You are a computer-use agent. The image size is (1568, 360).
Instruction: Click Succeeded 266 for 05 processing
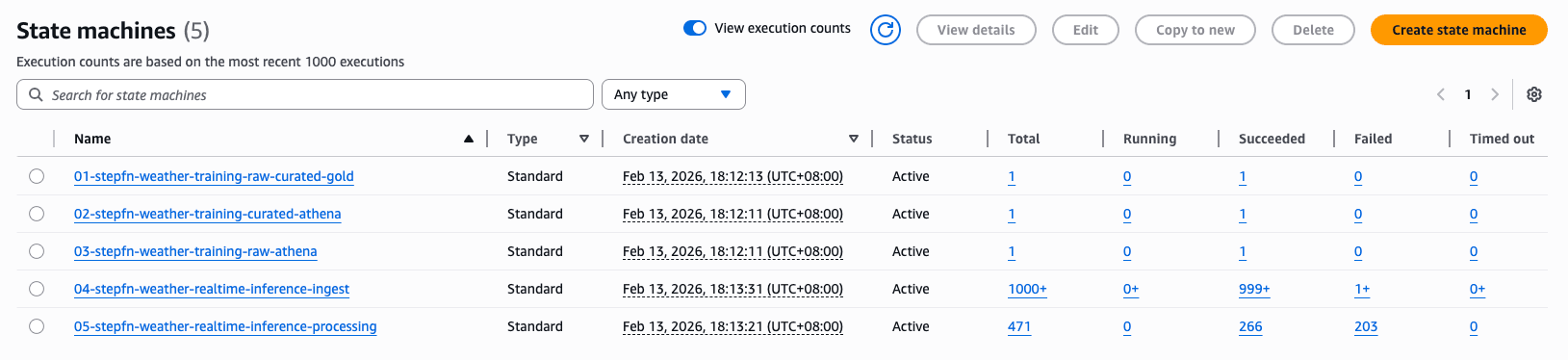(1250, 326)
